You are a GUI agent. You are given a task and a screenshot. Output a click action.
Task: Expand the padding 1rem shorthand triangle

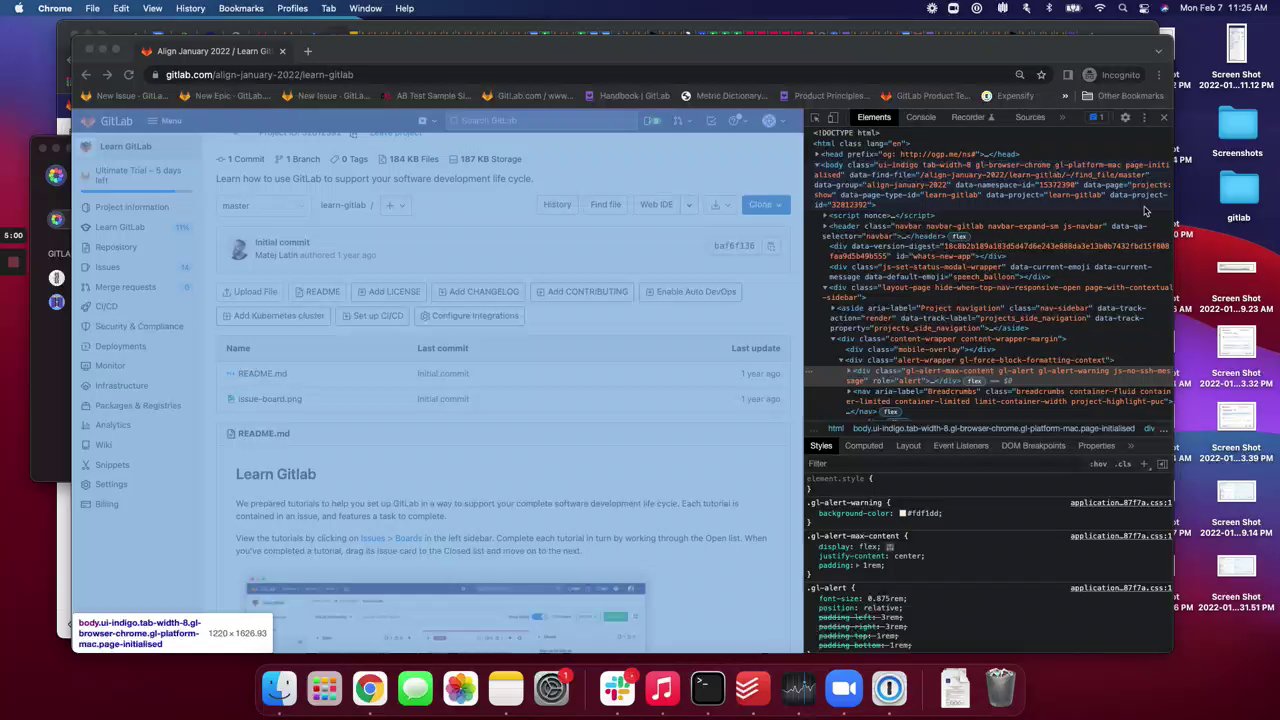click(857, 566)
